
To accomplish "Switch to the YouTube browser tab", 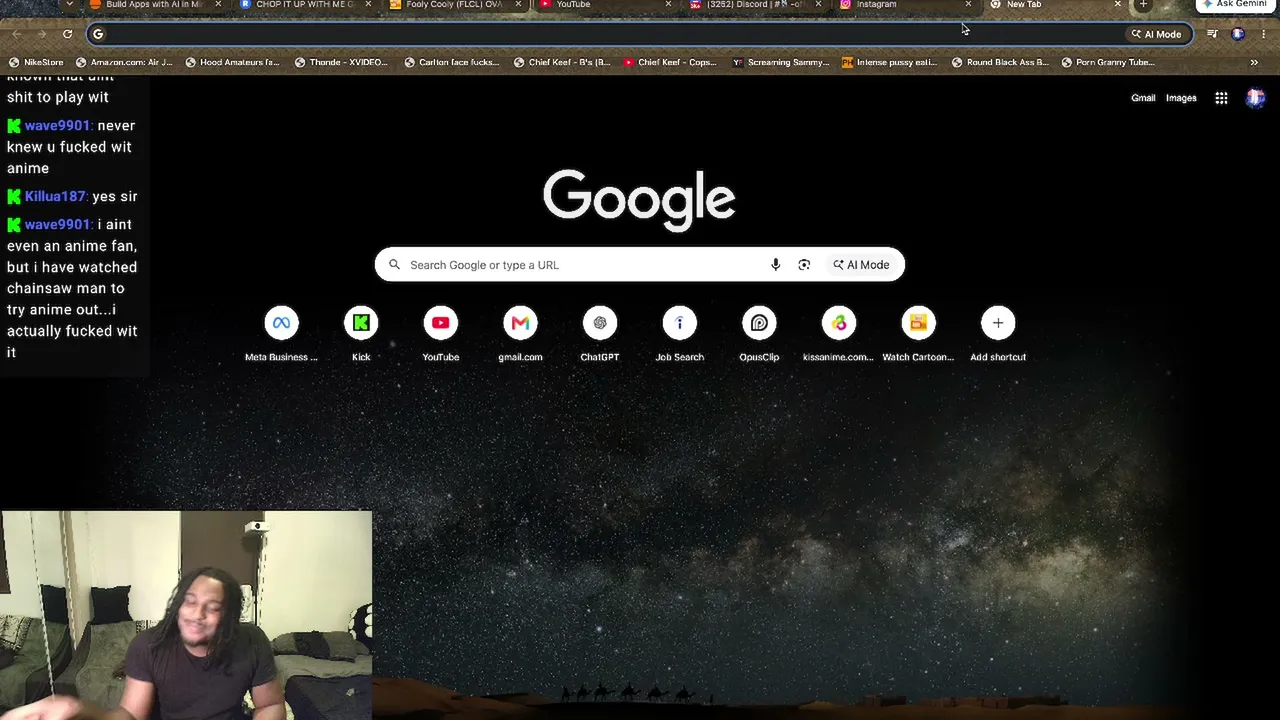I will tap(605, 4).
